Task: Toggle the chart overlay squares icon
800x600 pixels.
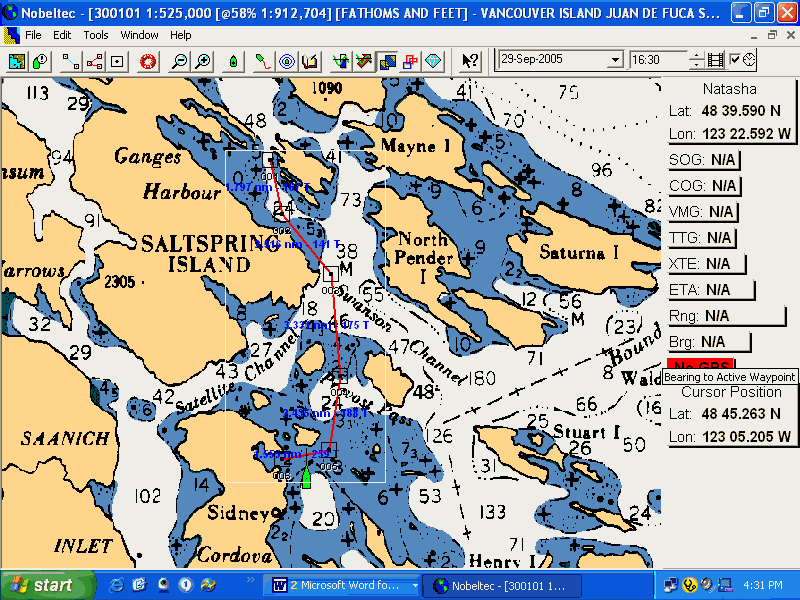Action: click(x=388, y=61)
